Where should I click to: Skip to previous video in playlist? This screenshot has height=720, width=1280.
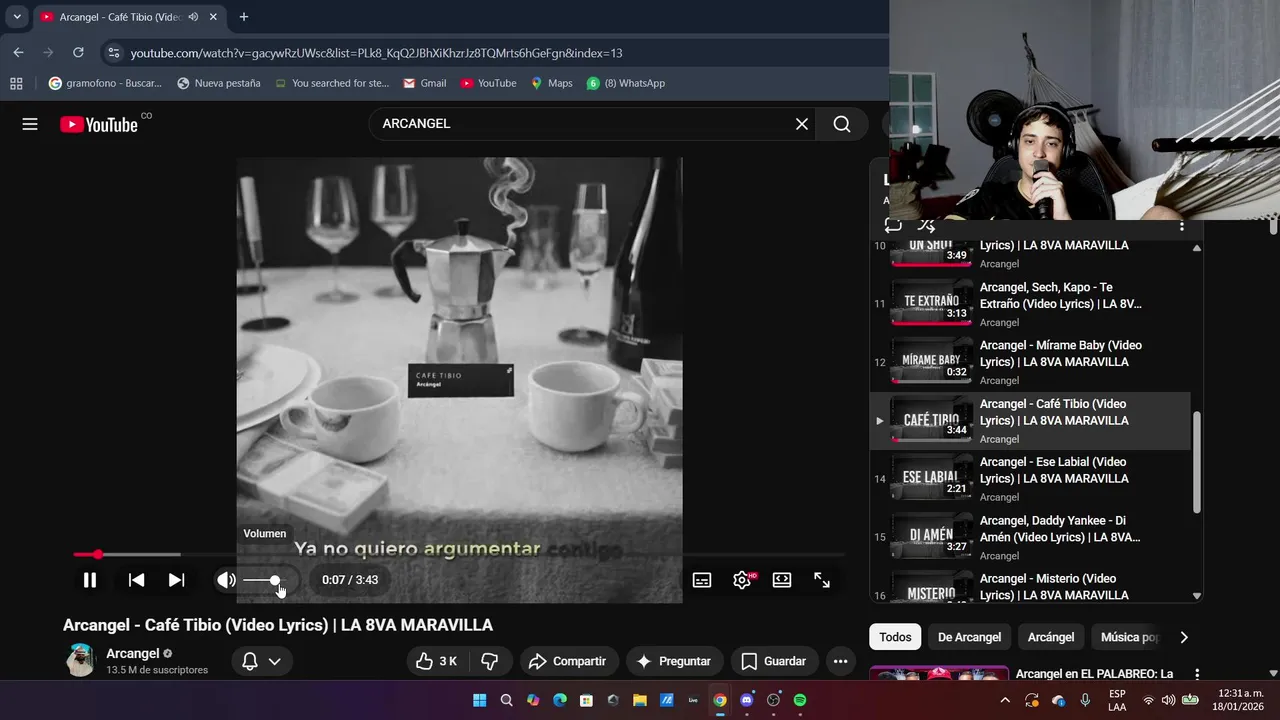click(137, 580)
